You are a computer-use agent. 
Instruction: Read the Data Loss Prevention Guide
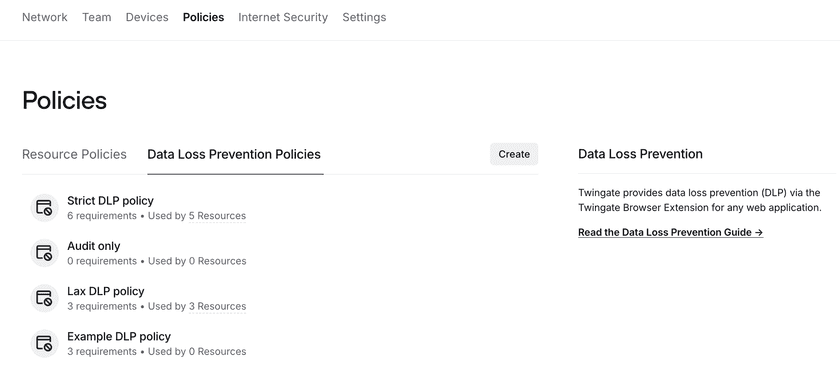671,232
